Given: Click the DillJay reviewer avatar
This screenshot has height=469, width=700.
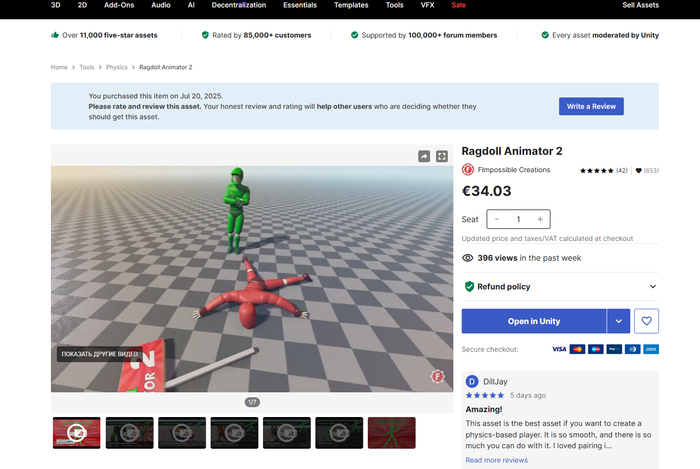Looking at the screenshot, I should (472, 381).
